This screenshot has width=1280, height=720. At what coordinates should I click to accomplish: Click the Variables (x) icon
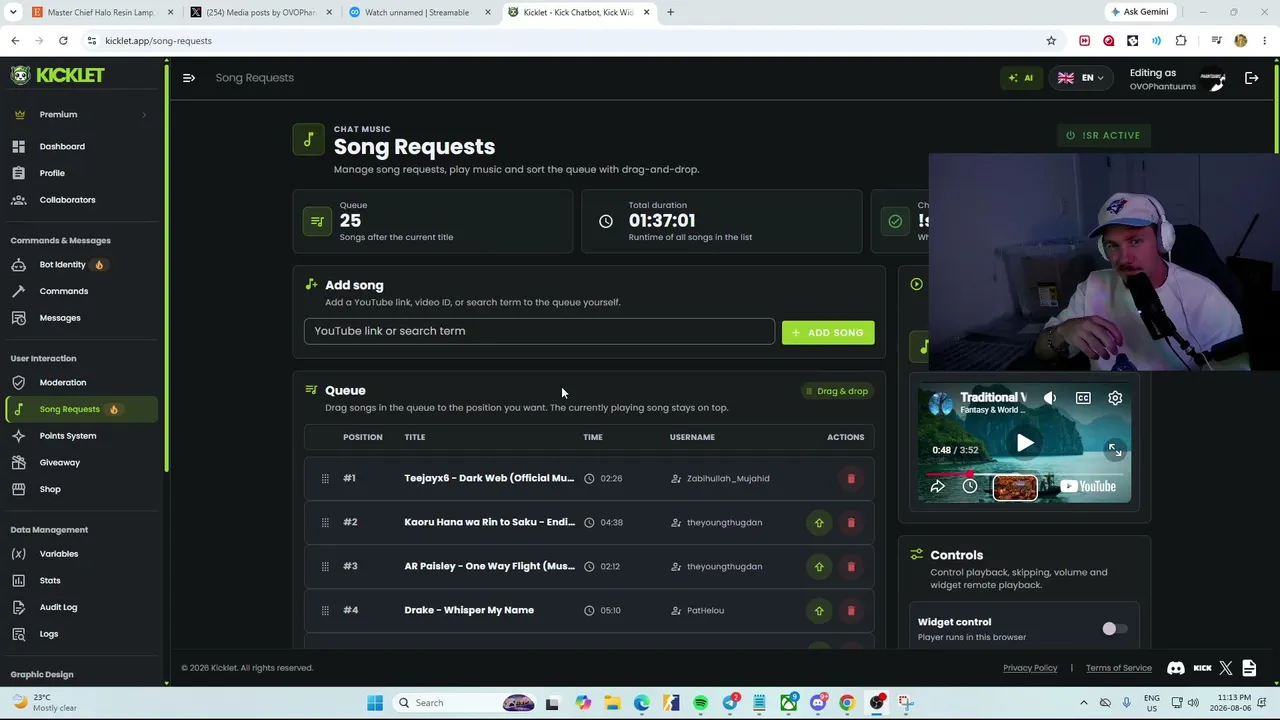pos(19,554)
